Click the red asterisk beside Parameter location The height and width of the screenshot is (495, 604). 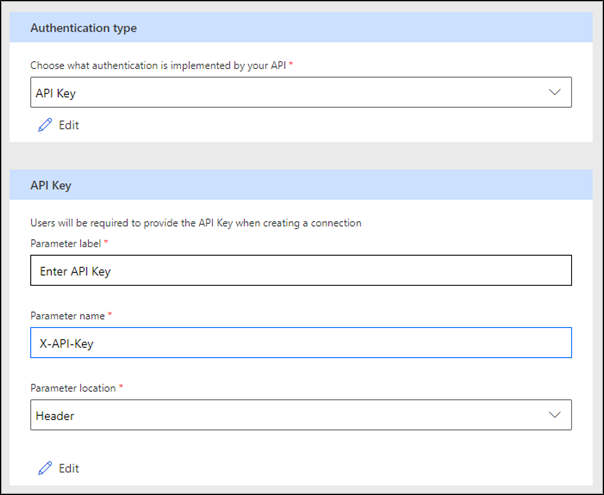point(121,386)
